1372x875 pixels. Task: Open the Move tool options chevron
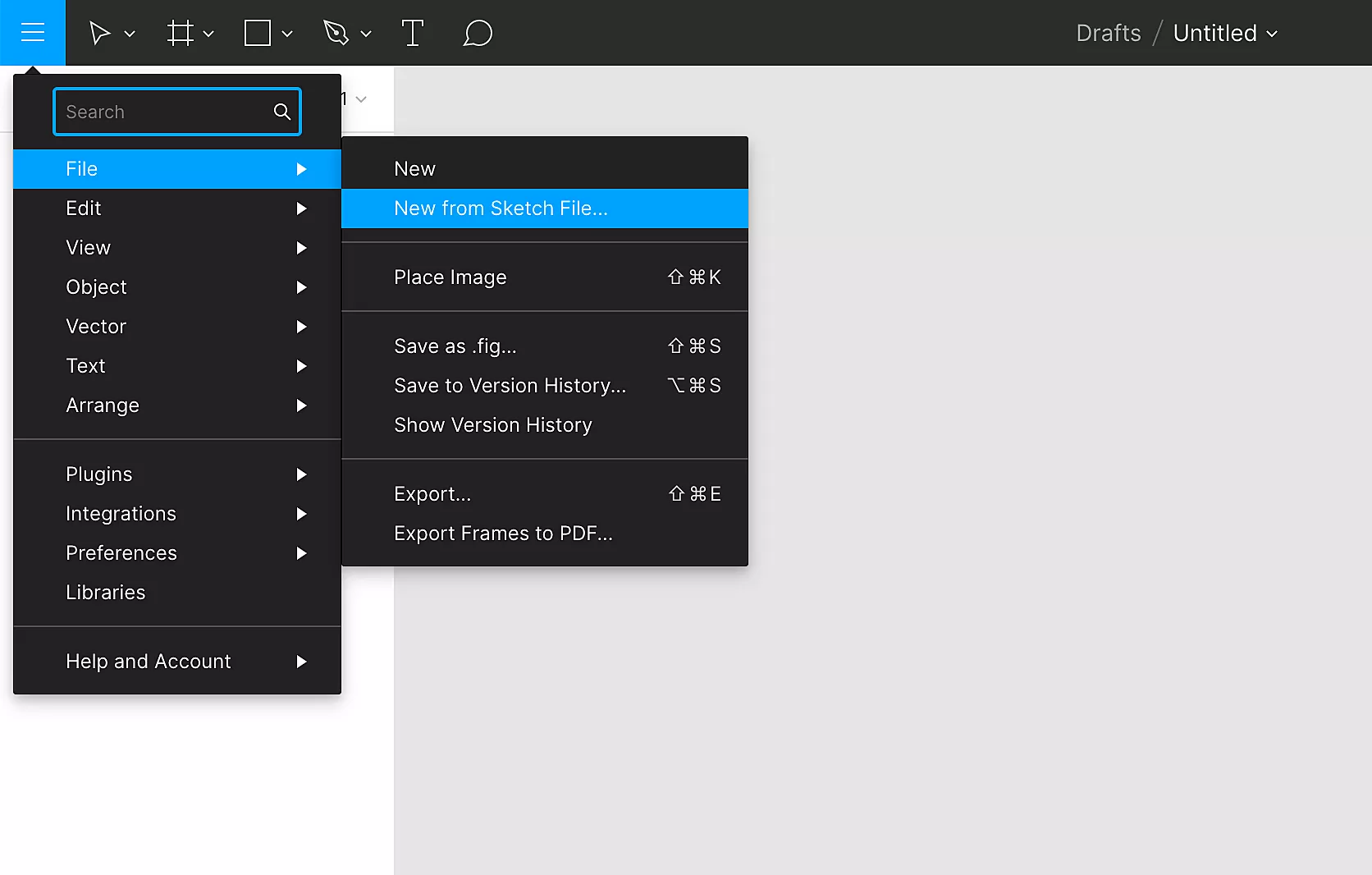point(130,34)
